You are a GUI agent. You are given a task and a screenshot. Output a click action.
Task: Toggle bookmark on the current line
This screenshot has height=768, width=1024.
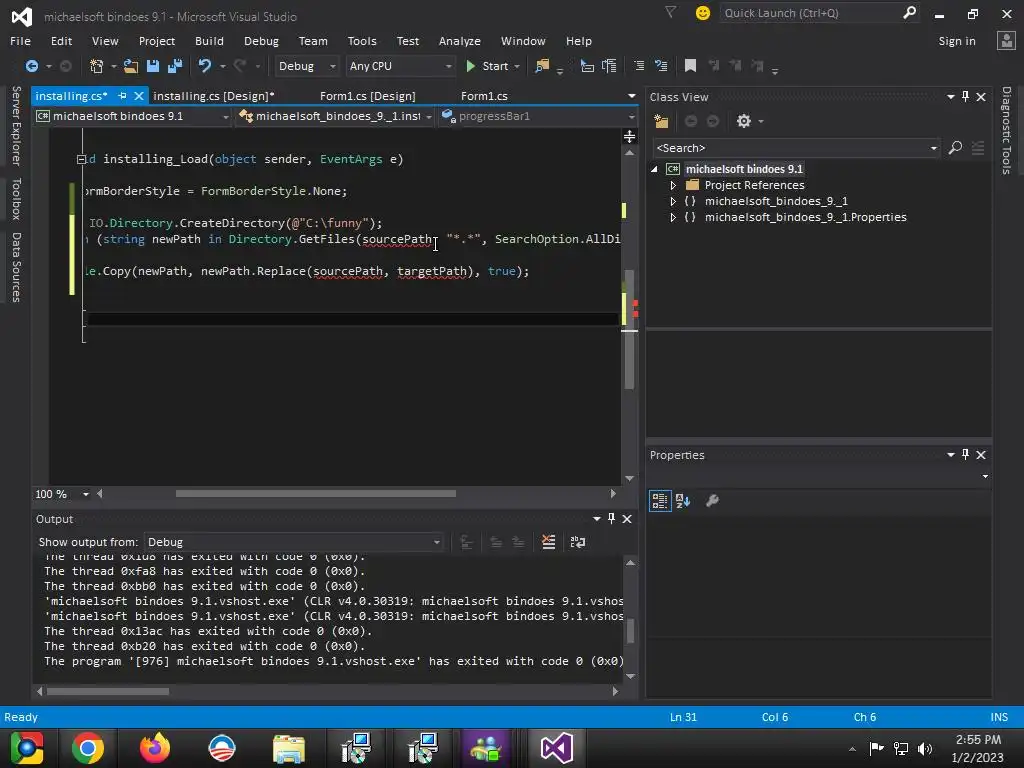690,66
